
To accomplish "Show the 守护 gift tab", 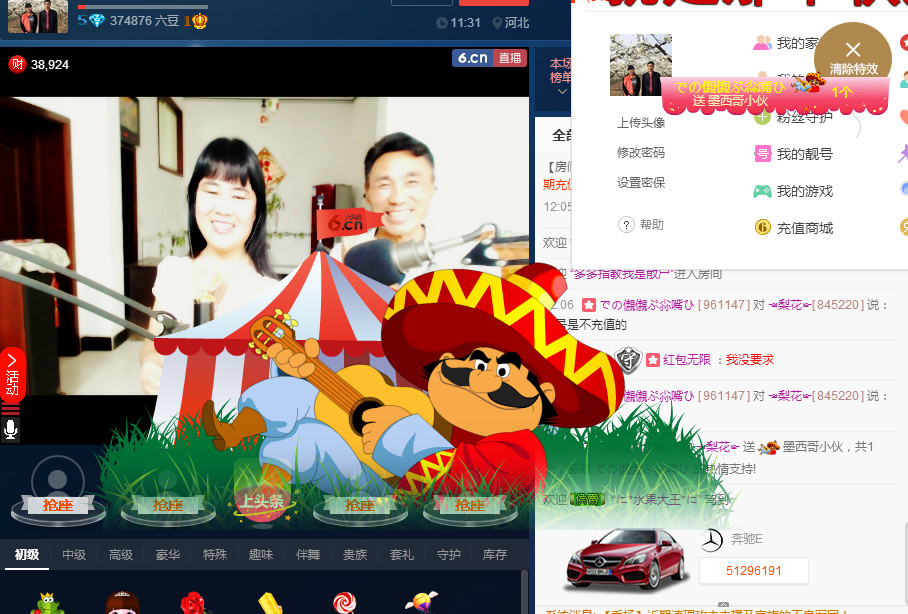I will coord(448,554).
